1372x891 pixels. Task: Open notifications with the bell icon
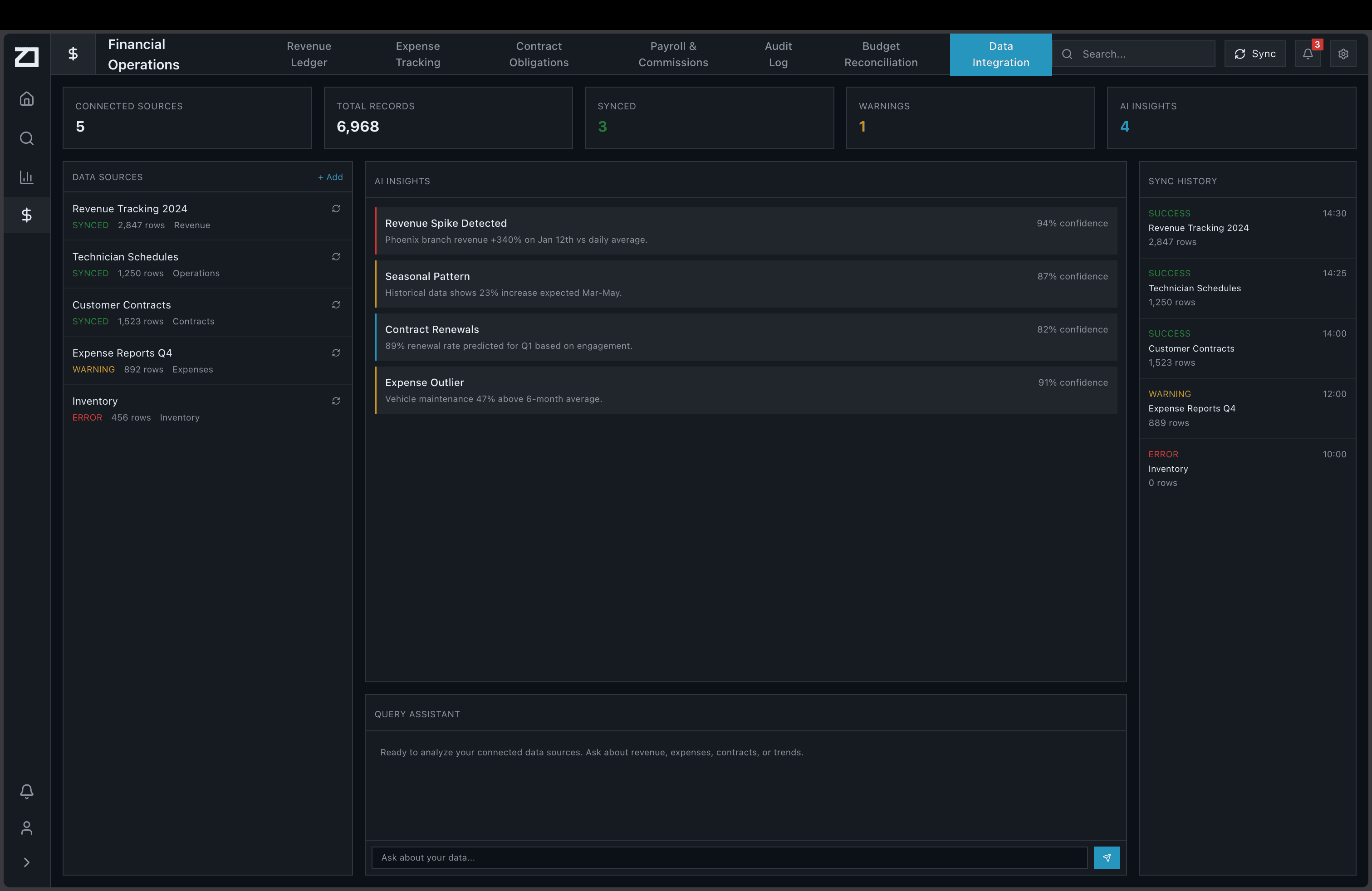1308,55
